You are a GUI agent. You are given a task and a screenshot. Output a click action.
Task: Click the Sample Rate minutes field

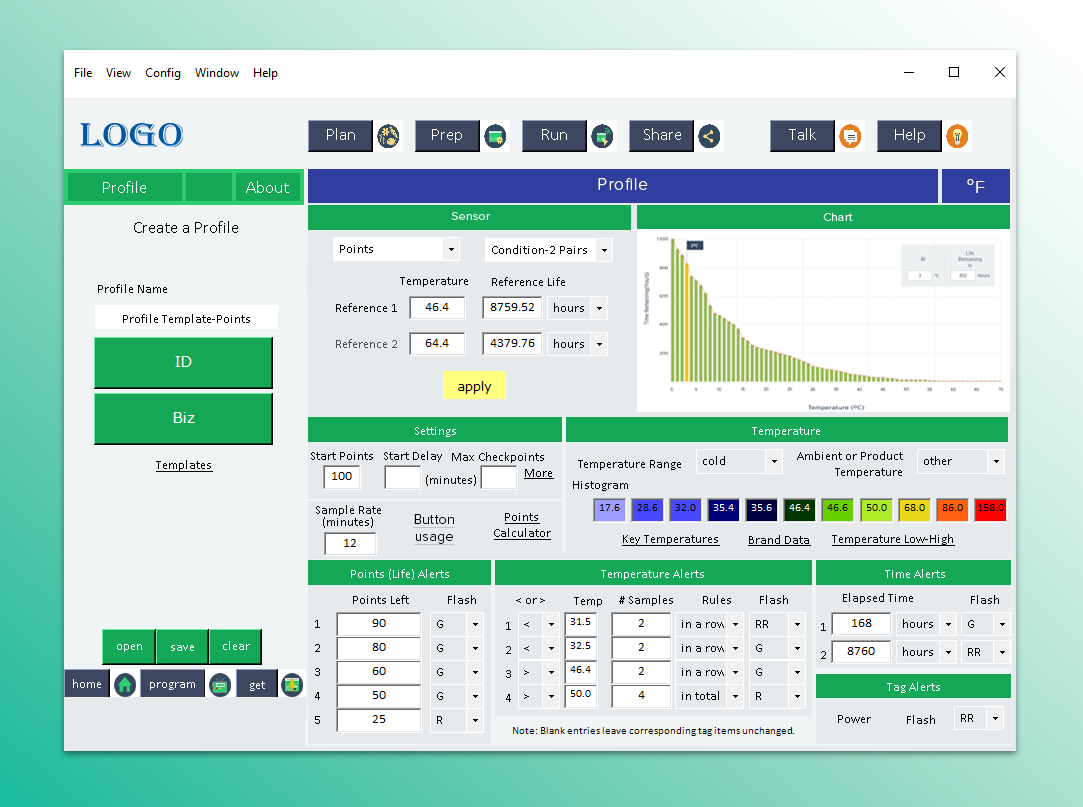pos(350,543)
